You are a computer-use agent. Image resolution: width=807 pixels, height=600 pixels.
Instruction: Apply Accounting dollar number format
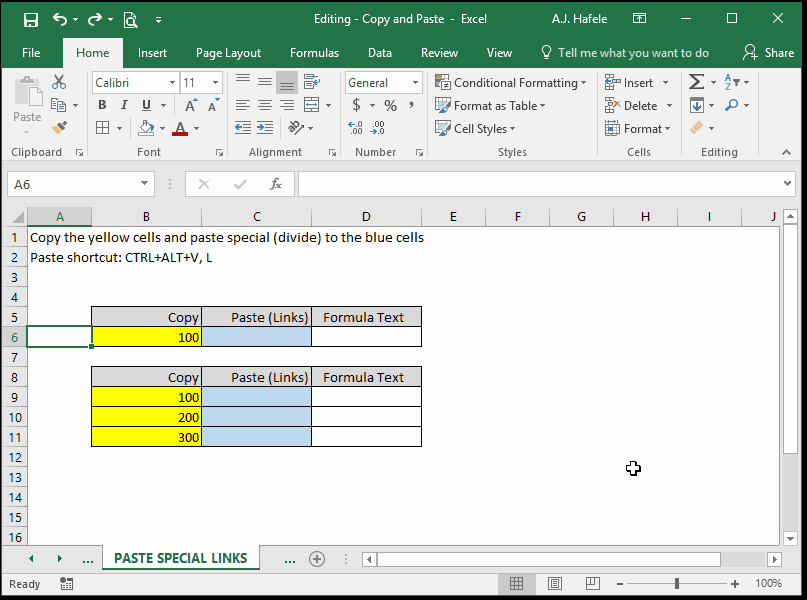(356, 105)
